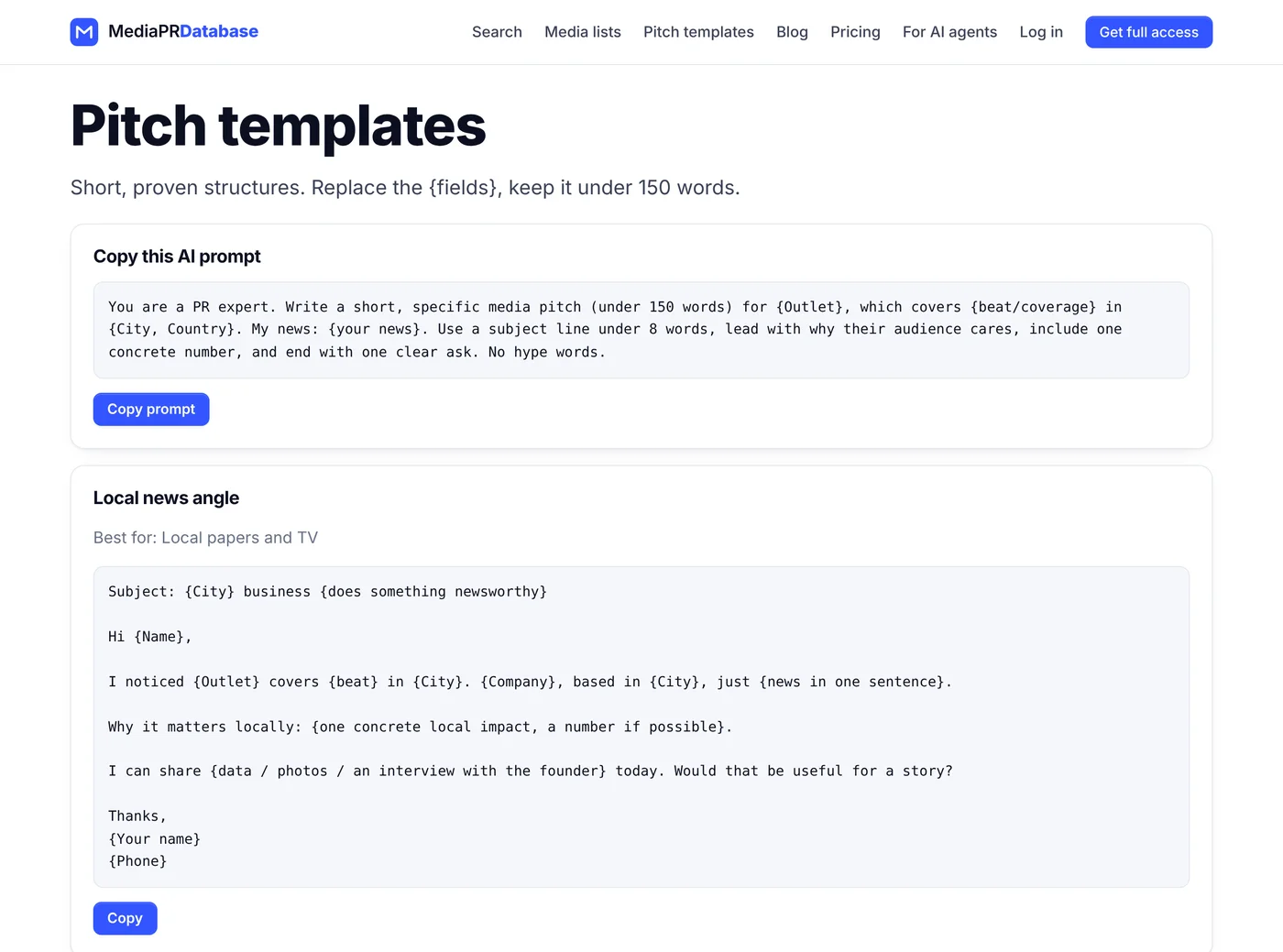The height and width of the screenshot is (952, 1283).
Task: Click the 'Local news angle' heading
Action: pos(166,498)
